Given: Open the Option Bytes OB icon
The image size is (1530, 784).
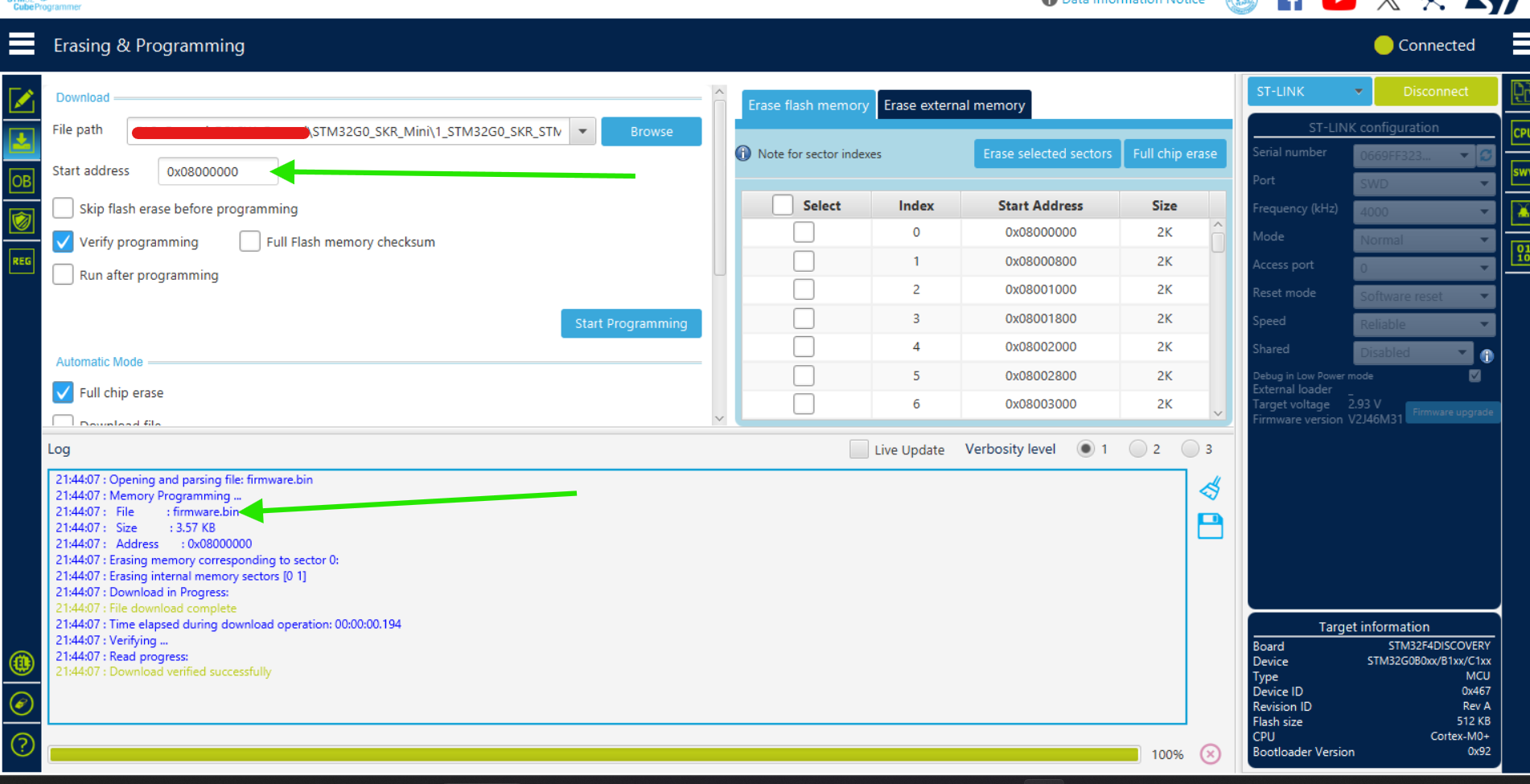Looking at the screenshot, I should 22,181.
